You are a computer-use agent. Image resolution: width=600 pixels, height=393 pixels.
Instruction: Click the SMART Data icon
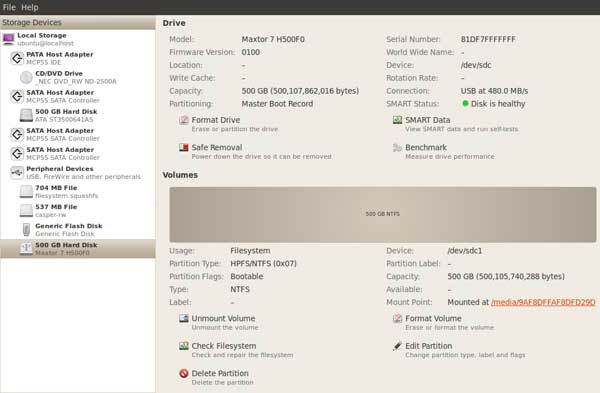(398, 120)
